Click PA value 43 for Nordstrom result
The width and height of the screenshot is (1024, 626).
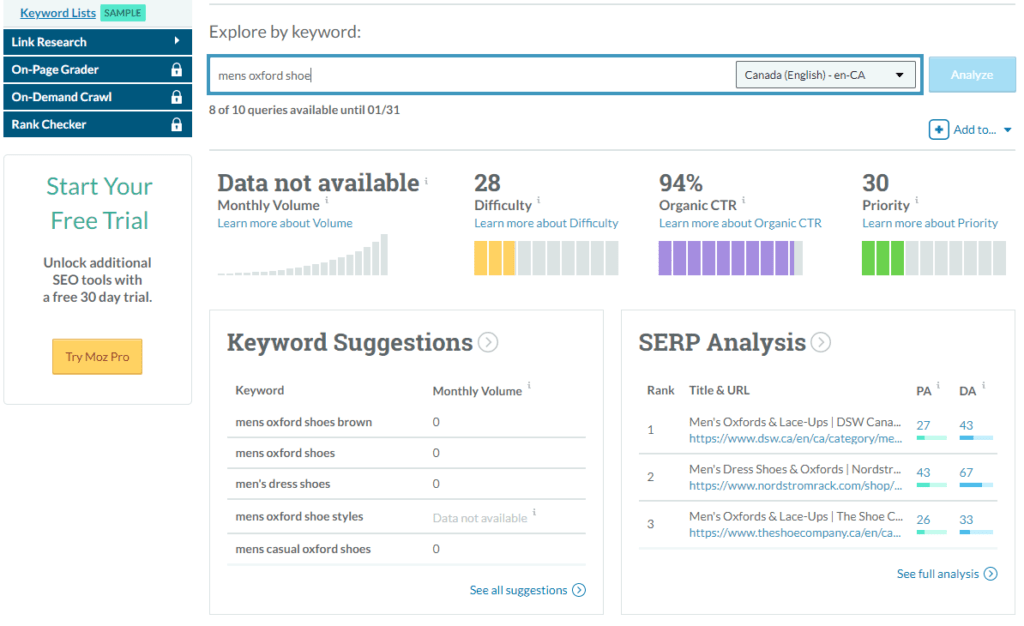click(x=923, y=473)
